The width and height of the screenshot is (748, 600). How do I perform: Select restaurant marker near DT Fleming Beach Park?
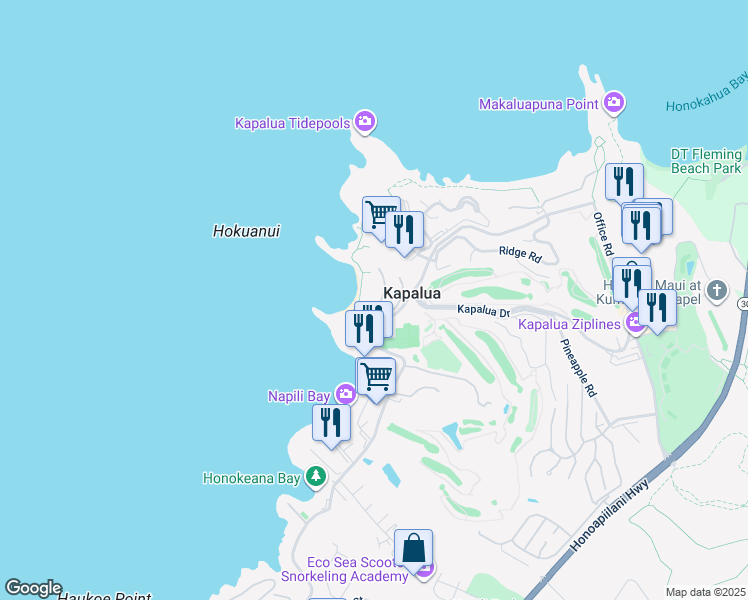[x=624, y=182]
